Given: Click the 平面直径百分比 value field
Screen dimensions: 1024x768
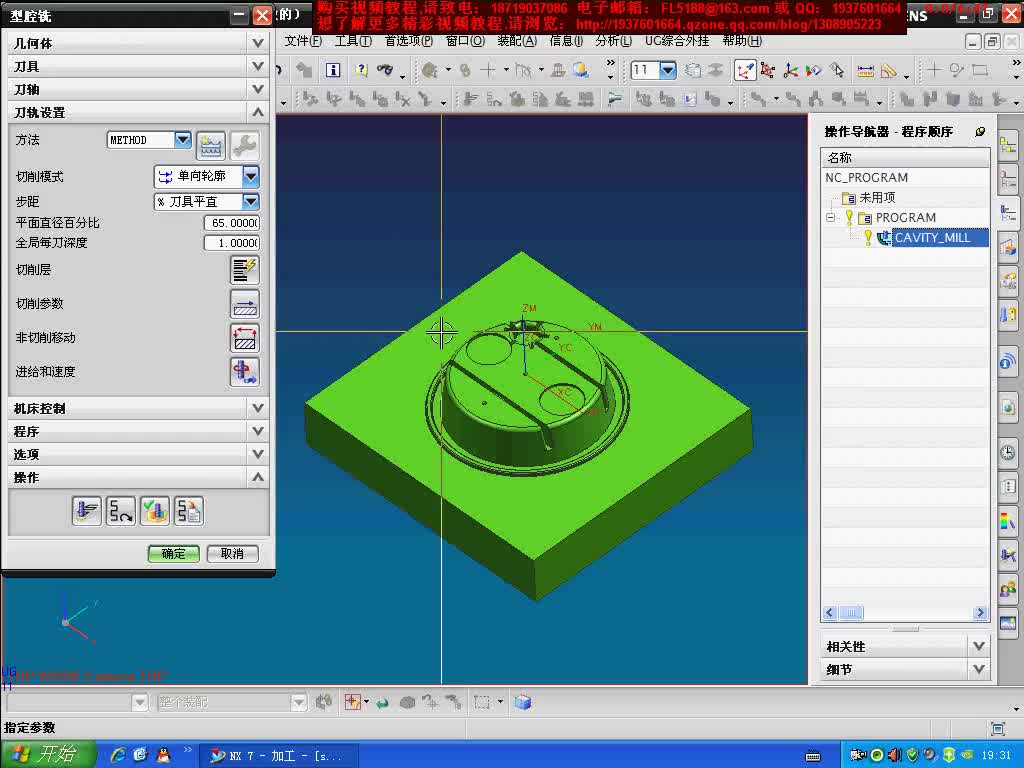Looking at the screenshot, I should [x=232, y=223].
